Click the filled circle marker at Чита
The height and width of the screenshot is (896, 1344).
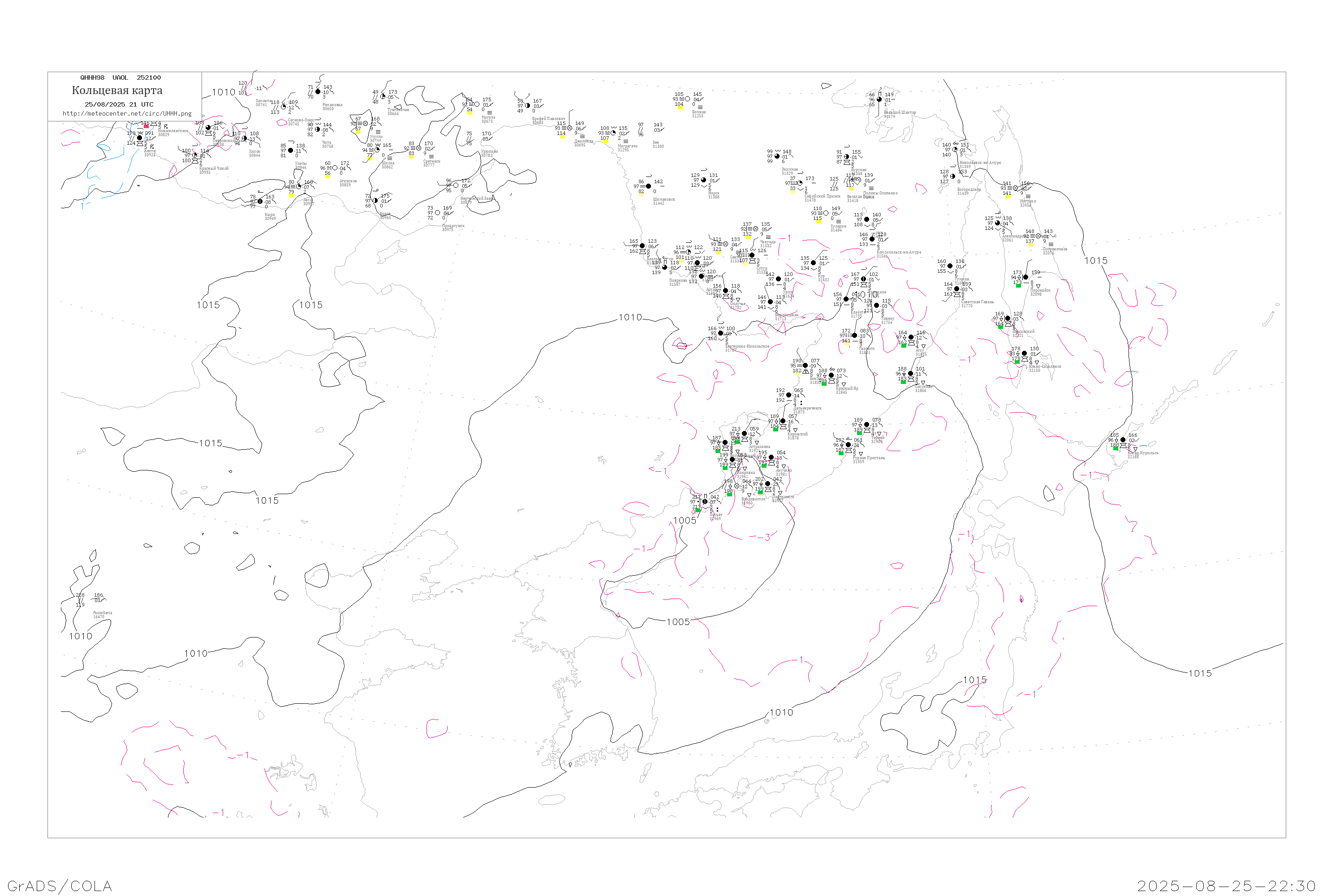318,130
